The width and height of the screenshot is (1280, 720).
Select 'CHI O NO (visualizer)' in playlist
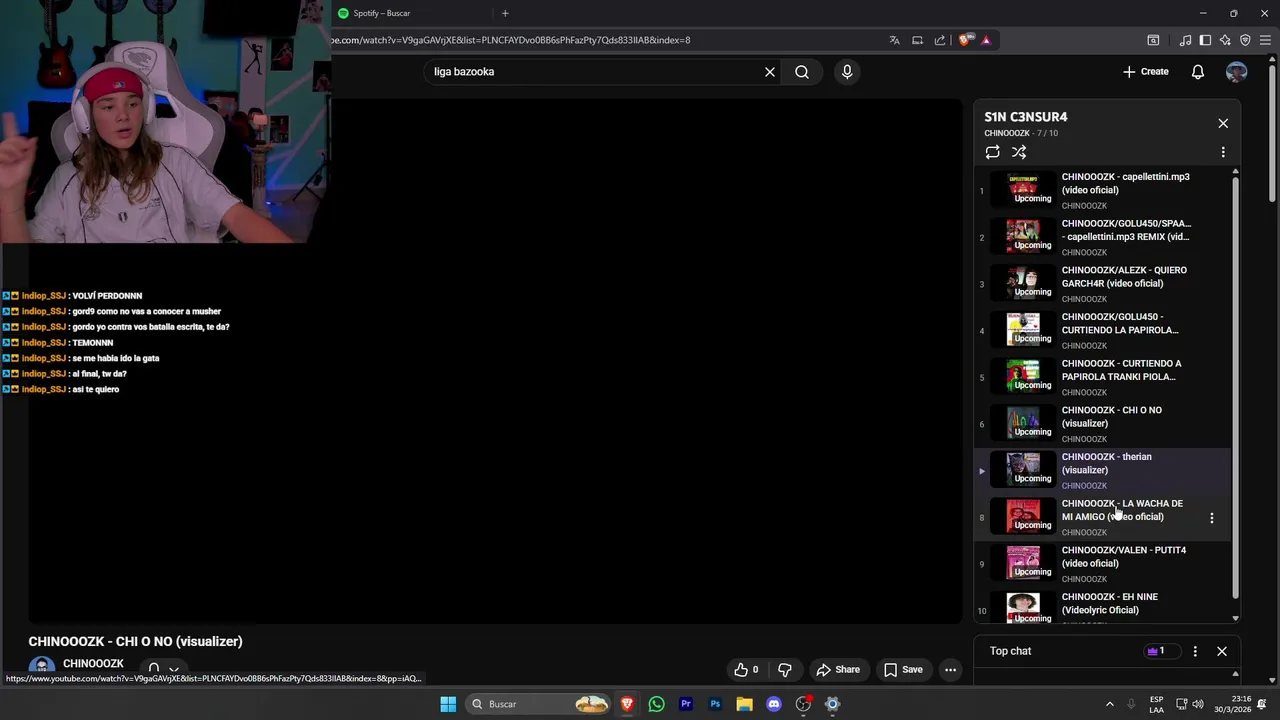tap(1103, 424)
